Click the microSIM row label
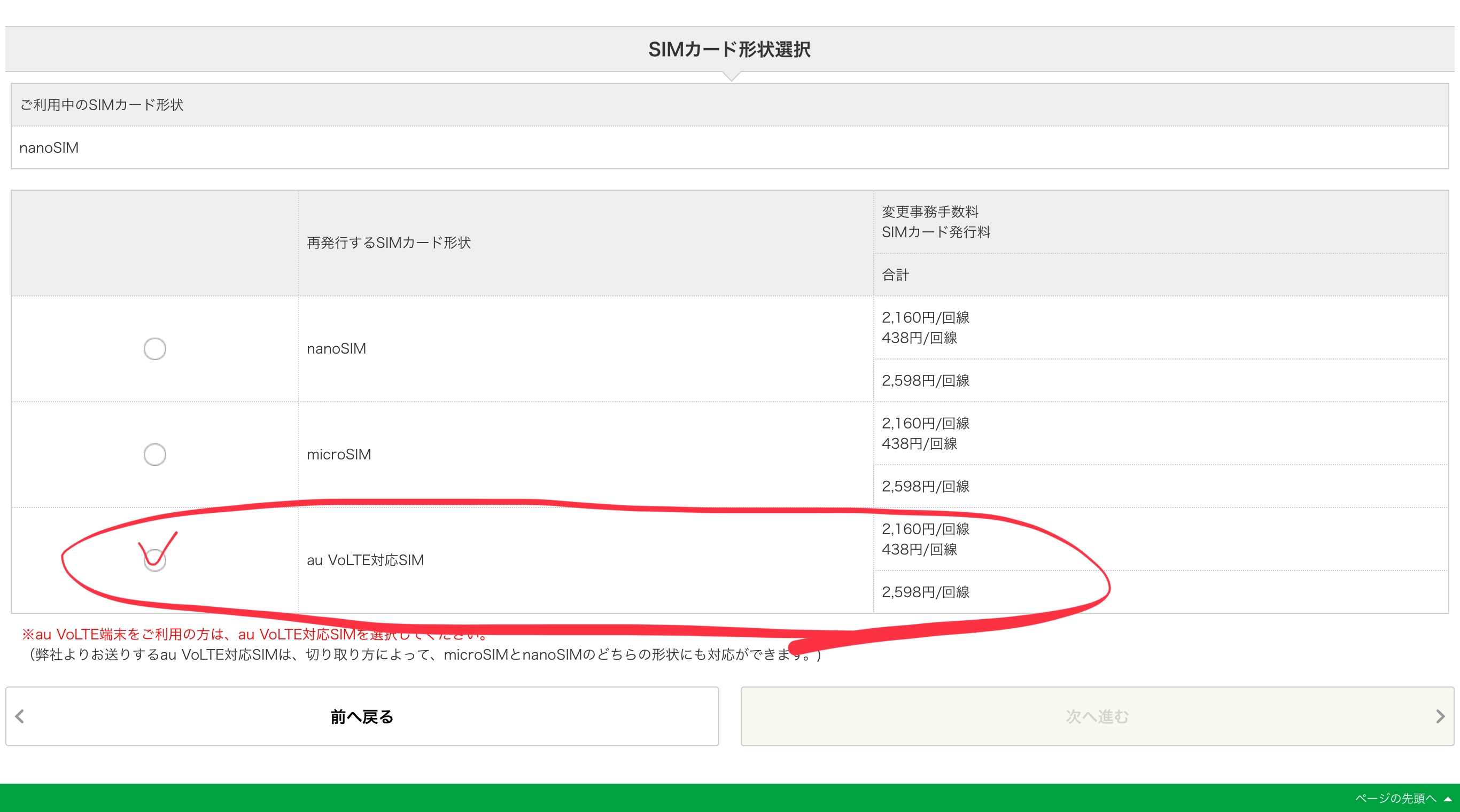 (x=338, y=455)
